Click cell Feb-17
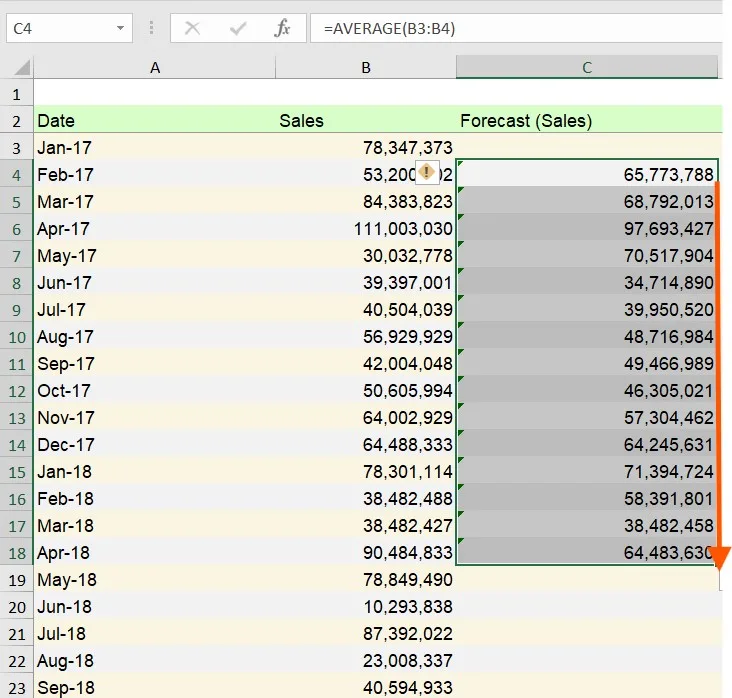Screen dimensions: 732x698 click(x=155, y=175)
